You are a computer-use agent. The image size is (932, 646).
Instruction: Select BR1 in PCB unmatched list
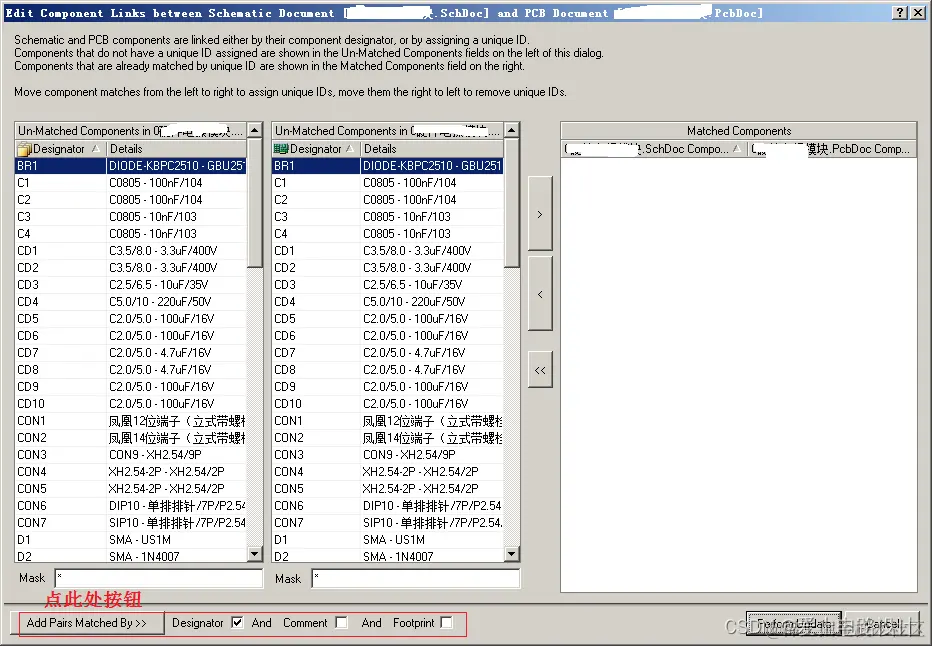388,166
